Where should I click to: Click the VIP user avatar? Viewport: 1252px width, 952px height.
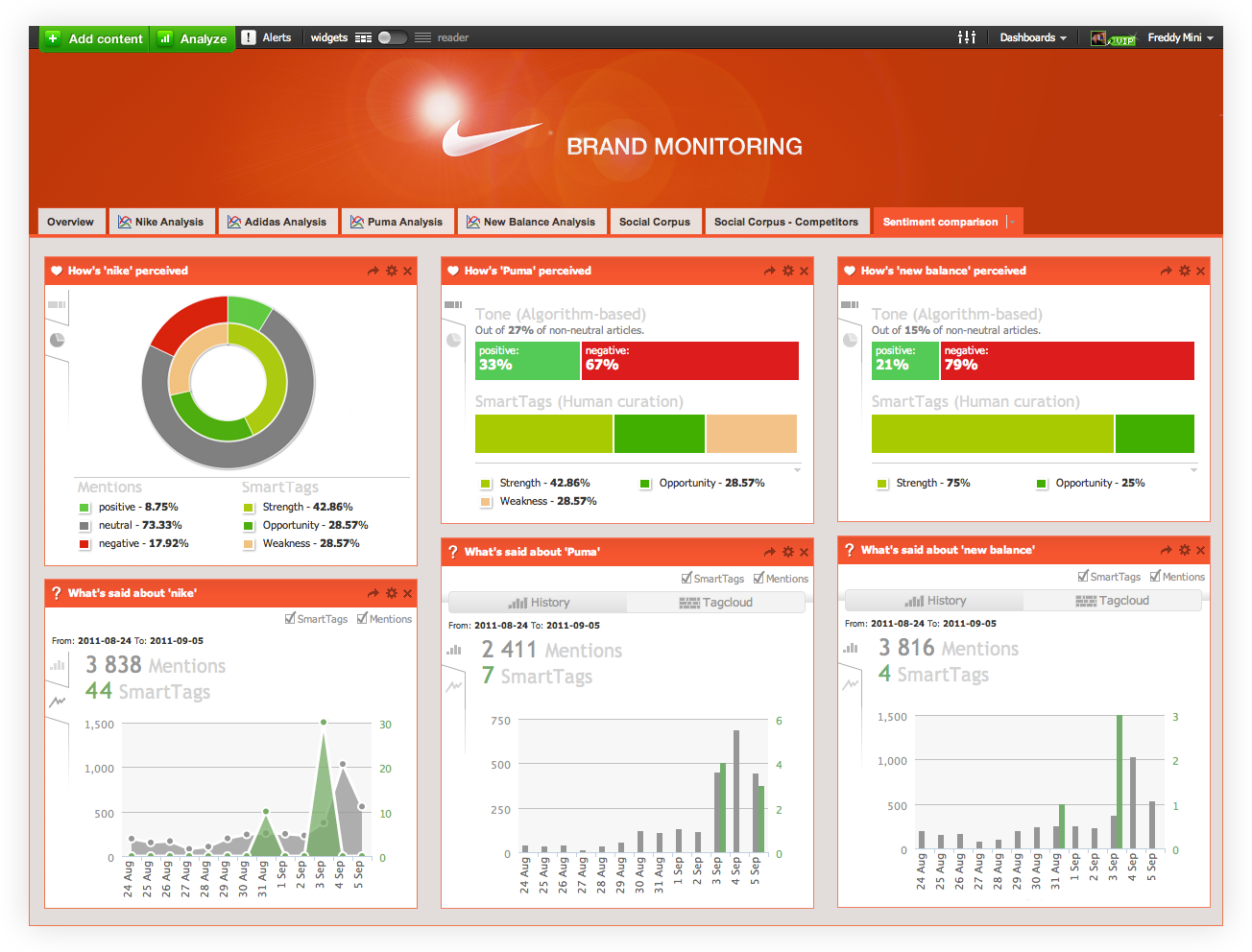(1113, 37)
